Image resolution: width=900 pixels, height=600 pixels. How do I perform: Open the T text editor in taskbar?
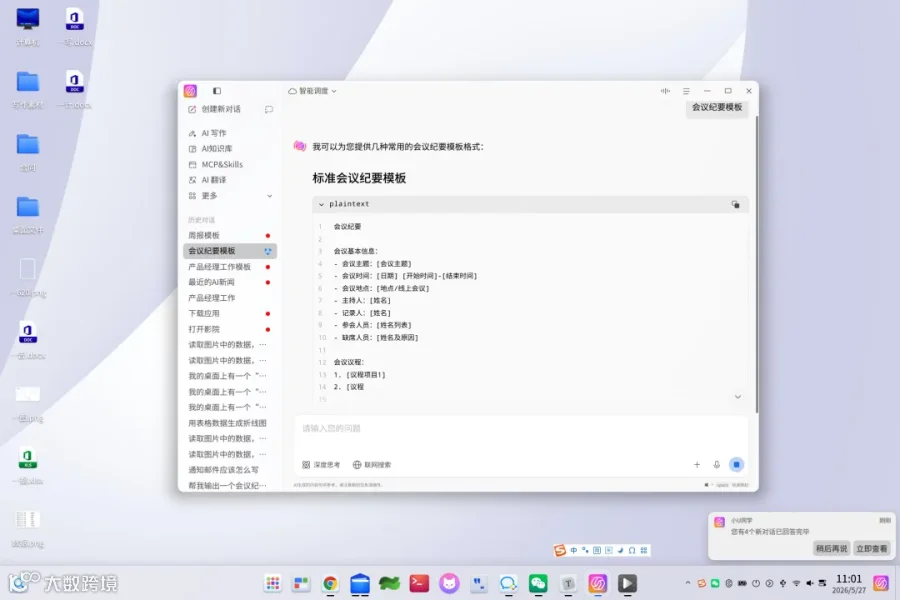coord(568,583)
